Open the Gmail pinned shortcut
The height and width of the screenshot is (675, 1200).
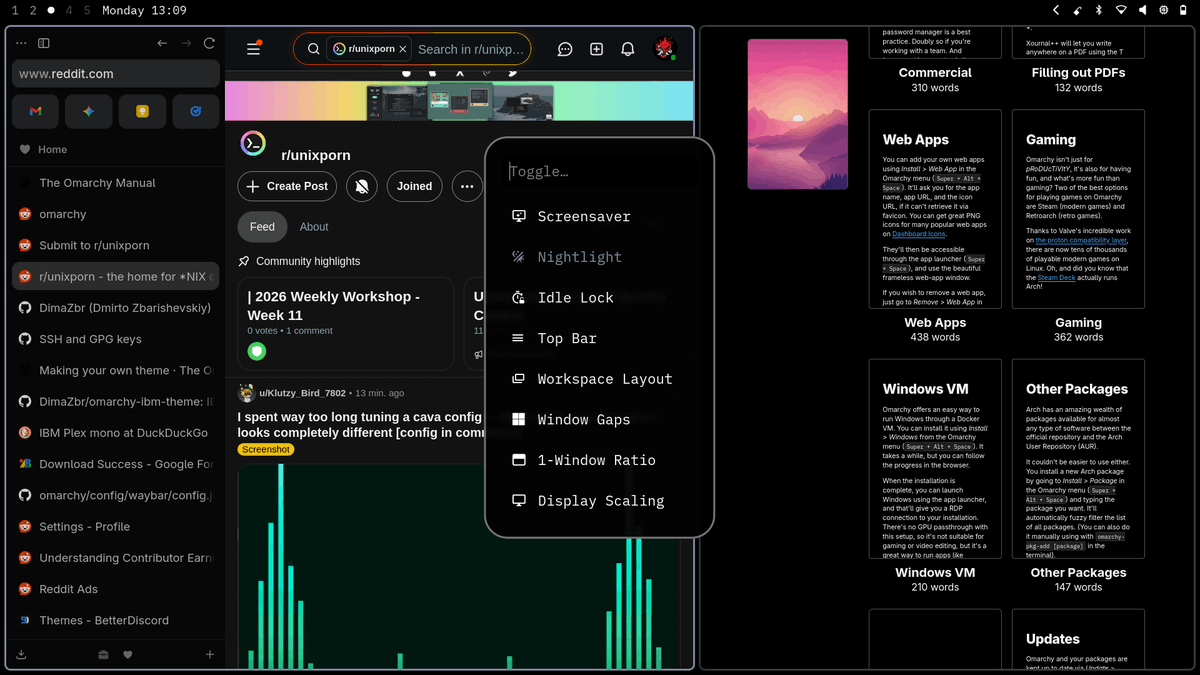point(35,112)
